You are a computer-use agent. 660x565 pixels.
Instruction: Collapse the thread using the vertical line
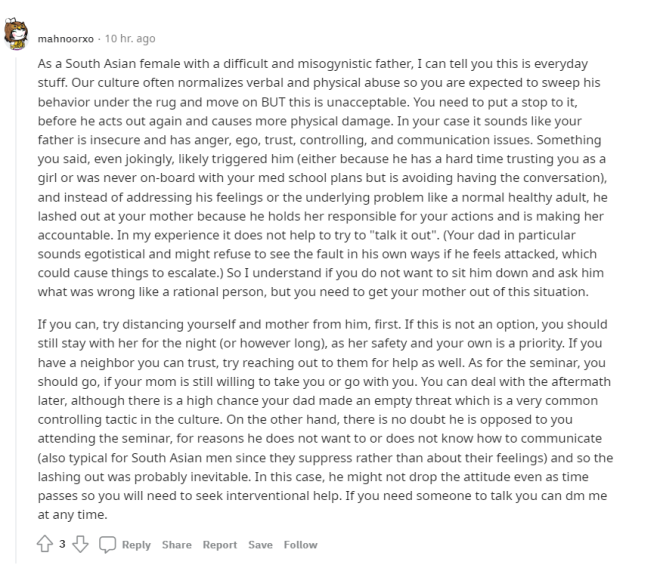click(x=16, y=309)
